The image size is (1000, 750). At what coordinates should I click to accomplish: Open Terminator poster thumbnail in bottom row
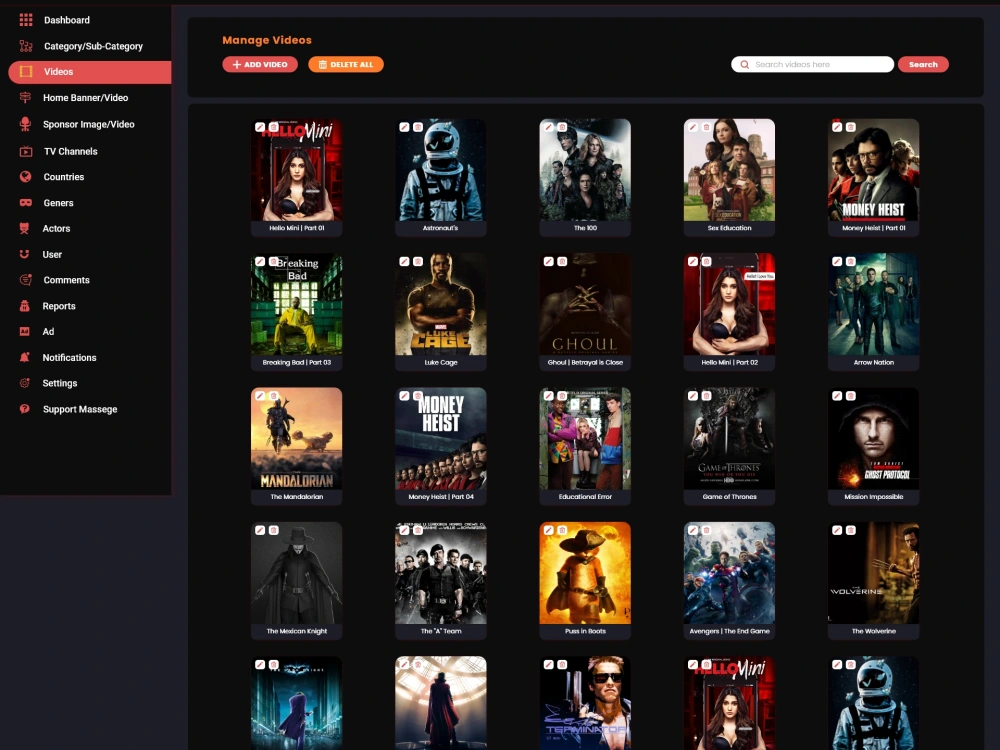coord(585,703)
